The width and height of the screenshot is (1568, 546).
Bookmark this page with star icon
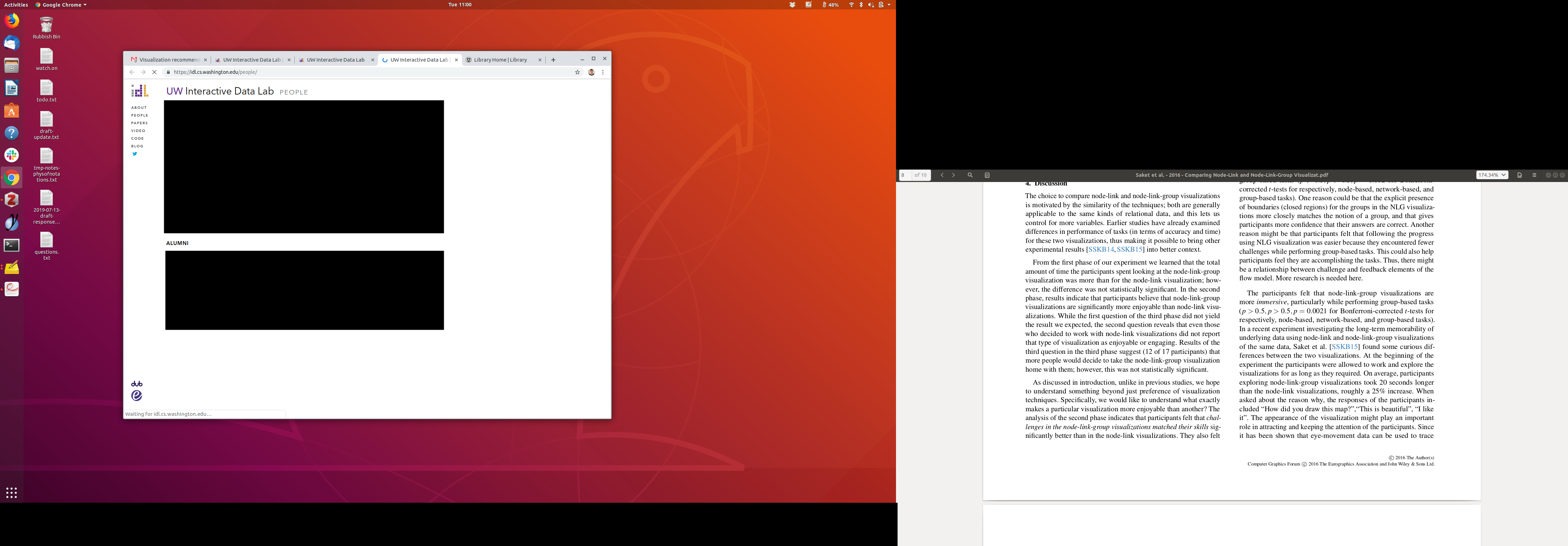(577, 72)
